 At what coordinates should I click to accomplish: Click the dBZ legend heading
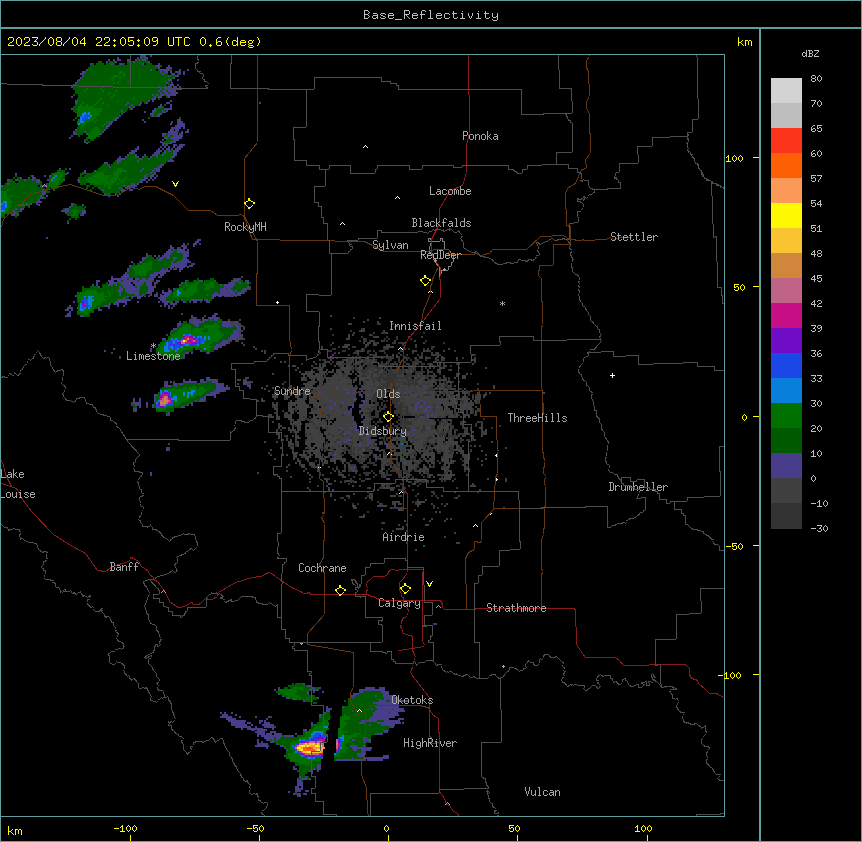[810, 53]
